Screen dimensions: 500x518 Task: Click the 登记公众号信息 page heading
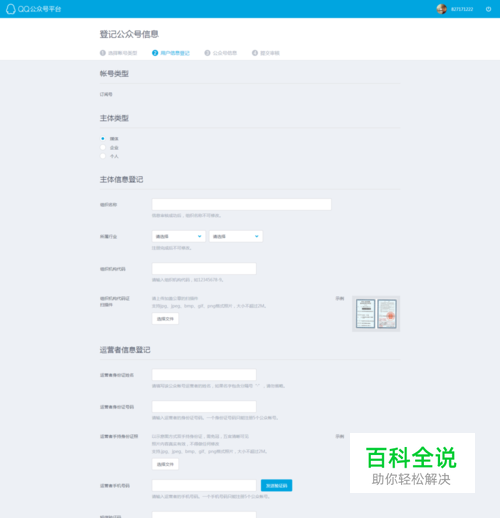(129, 34)
